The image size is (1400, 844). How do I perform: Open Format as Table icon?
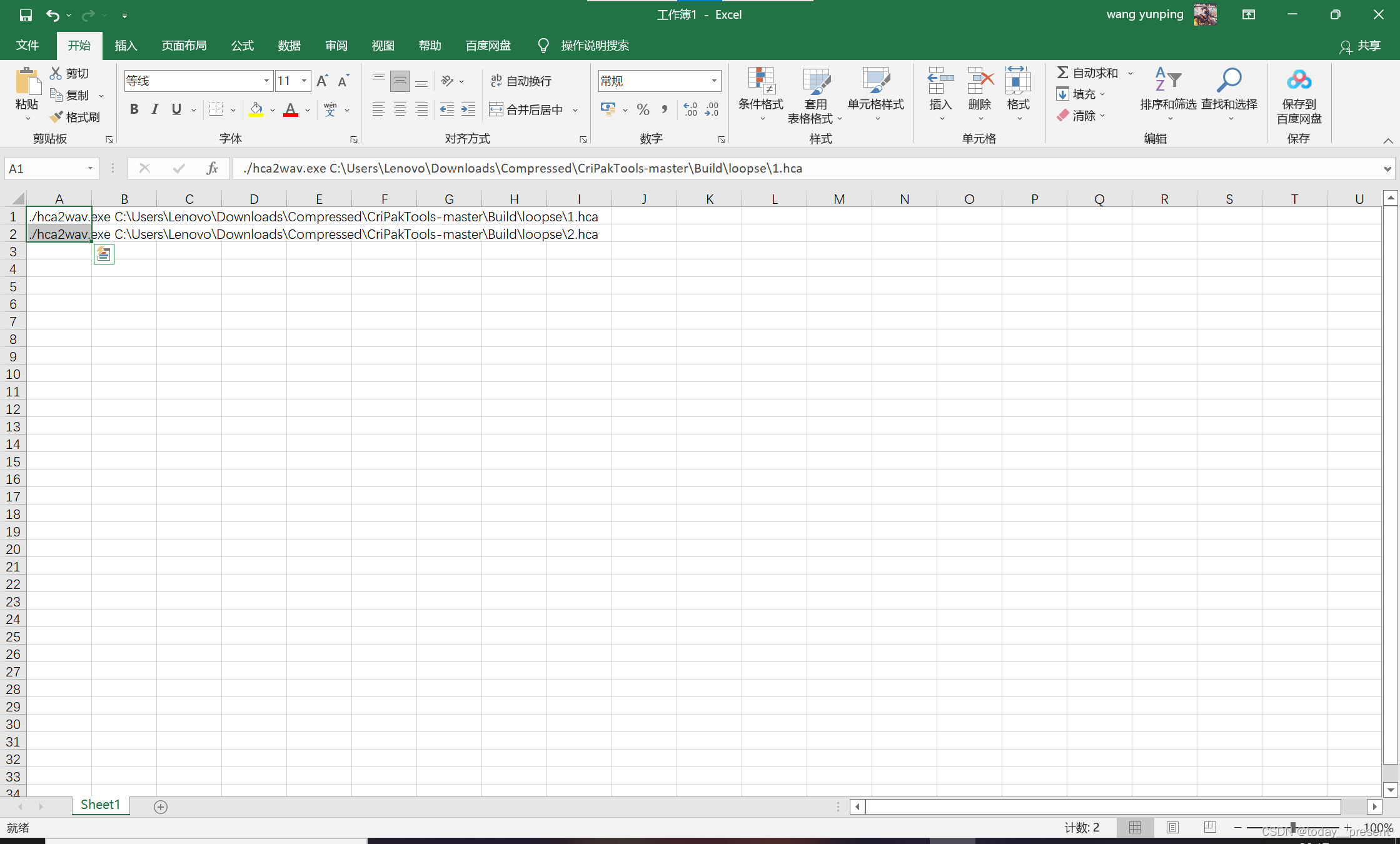click(816, 81)
